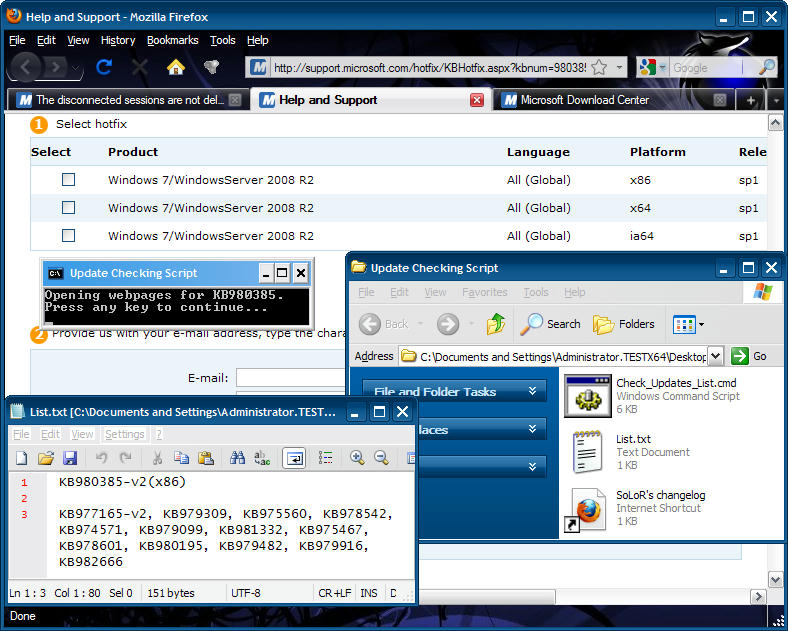Click page horizontal scrollbar right arrow
Viewport: 788px width, 631px height.
[758, 596]
